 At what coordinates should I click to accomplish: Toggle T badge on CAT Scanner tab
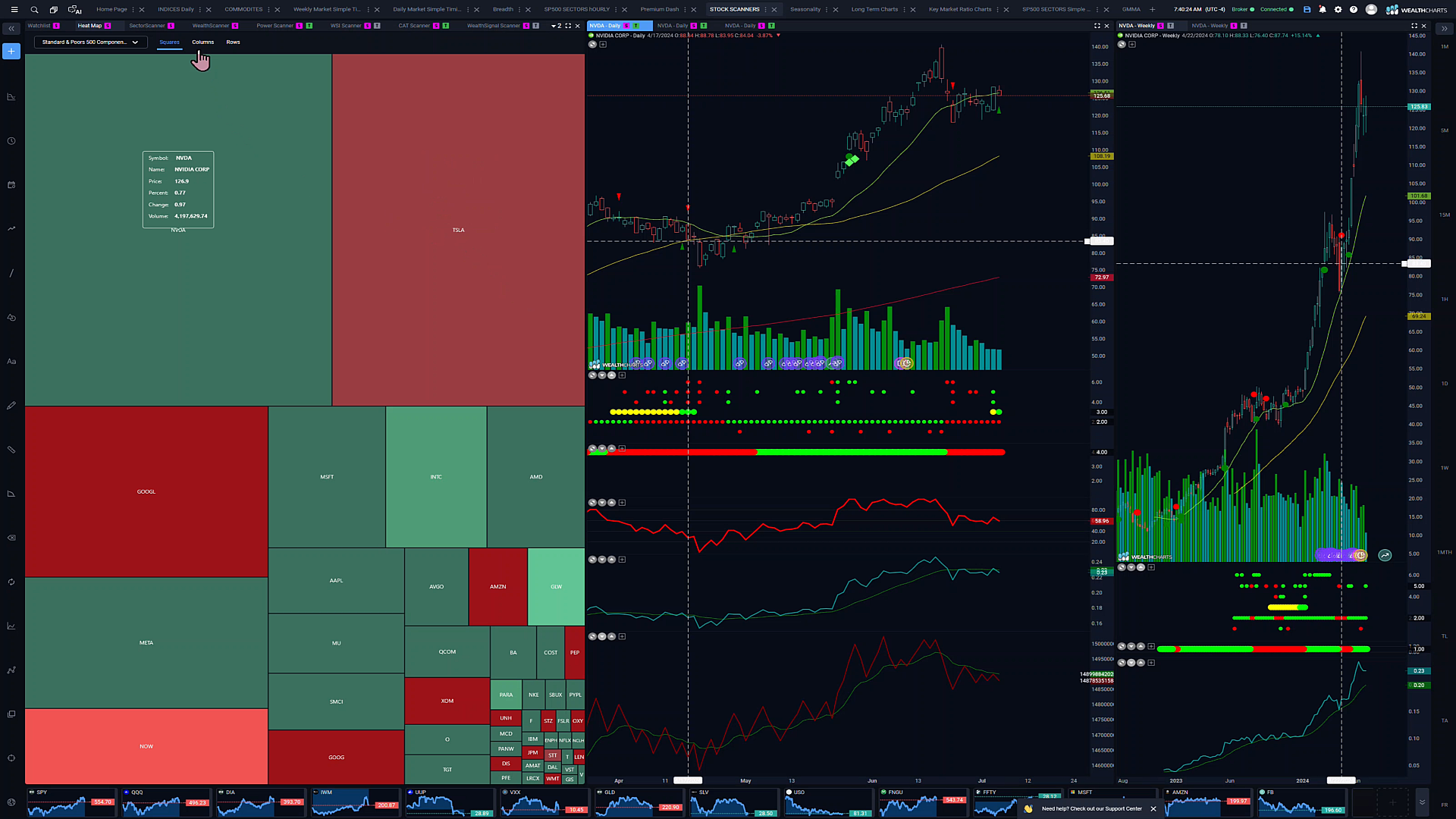[x=445, y=26]
